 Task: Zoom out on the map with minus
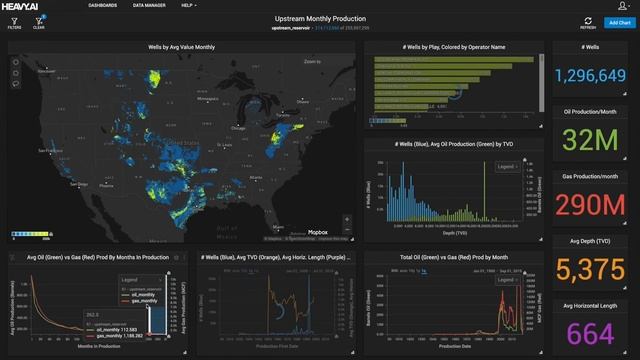347,229
